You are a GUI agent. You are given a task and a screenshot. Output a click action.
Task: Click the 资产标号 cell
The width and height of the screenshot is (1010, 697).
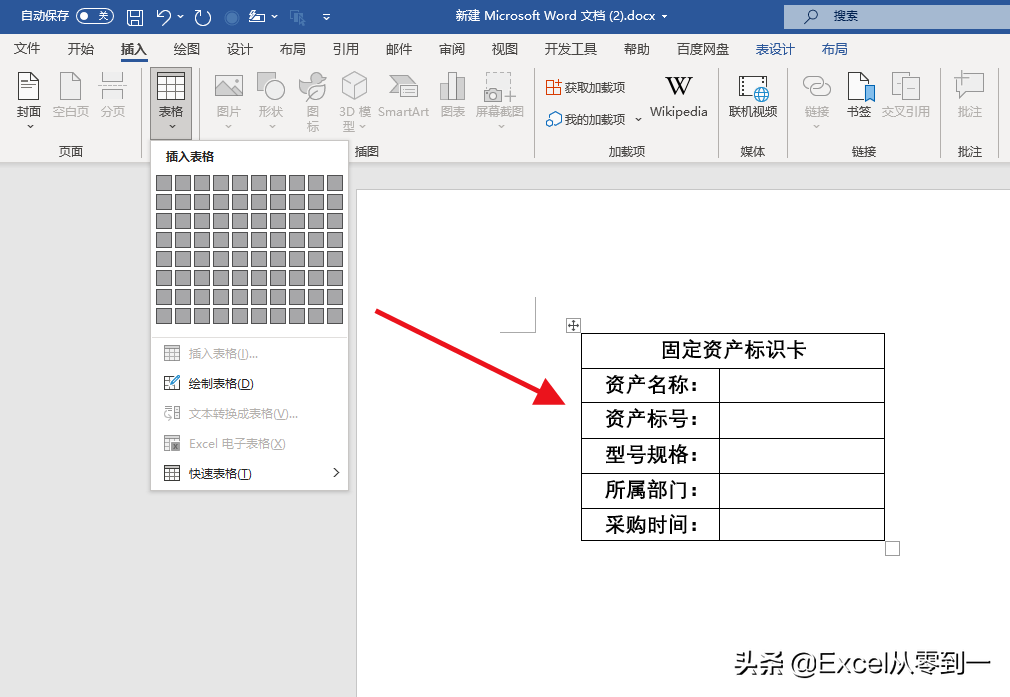651,420
